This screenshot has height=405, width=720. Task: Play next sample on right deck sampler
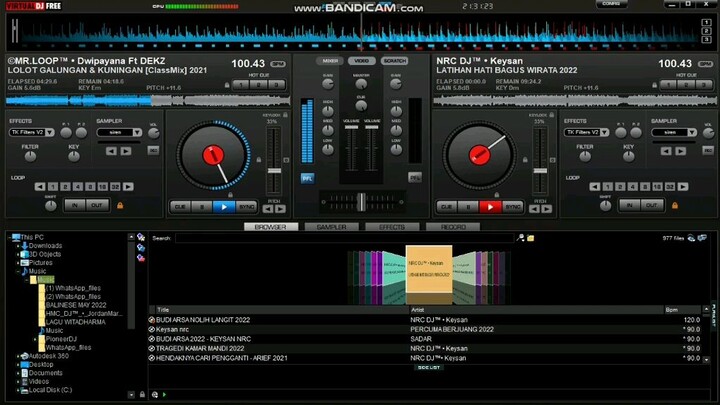pyautogui.click(x=681, y=151)
